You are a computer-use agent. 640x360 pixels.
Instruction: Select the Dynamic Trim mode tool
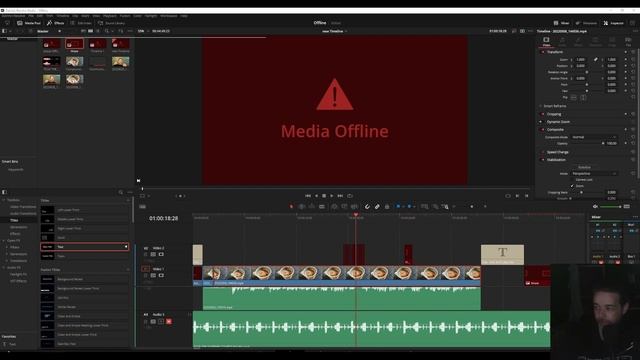312,207
